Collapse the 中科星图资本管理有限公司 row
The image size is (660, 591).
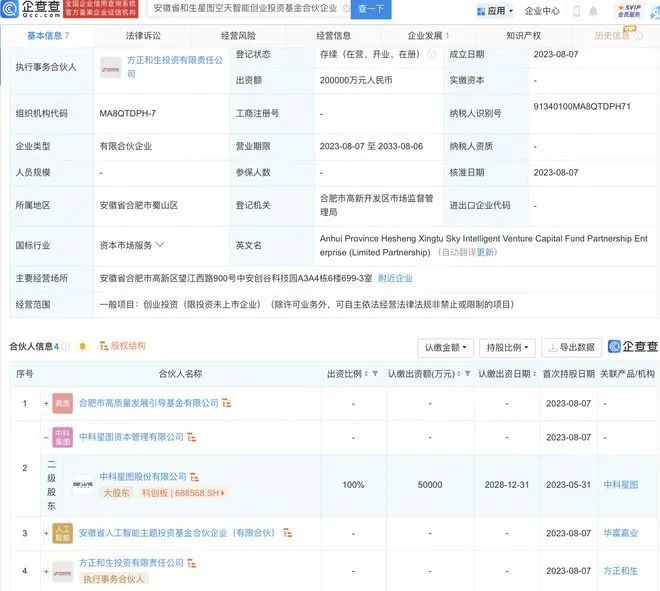pyautogui.click(x=46, y=437)
